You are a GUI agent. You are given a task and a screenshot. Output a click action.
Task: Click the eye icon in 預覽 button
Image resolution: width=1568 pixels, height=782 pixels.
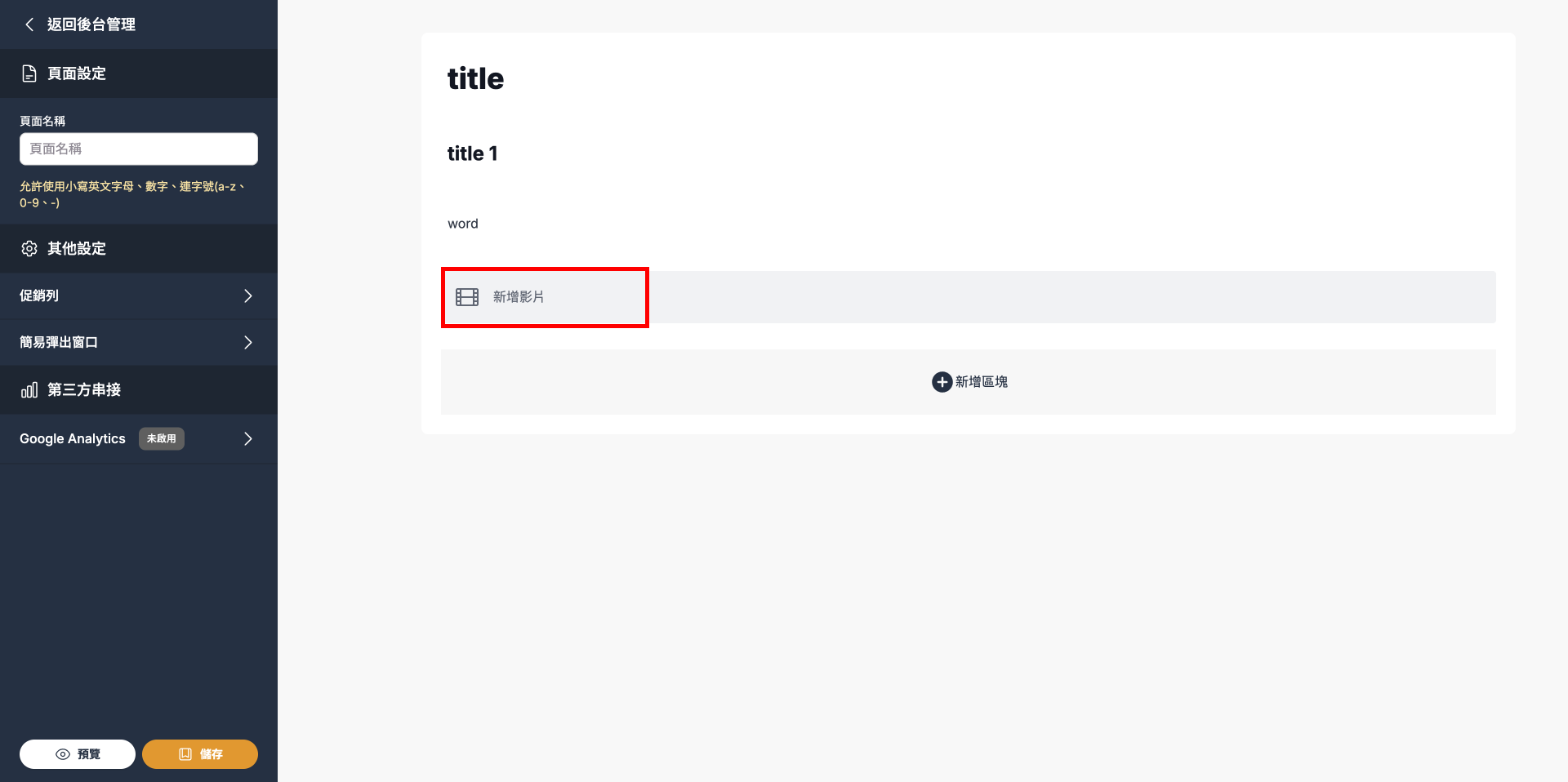(63, 754)
